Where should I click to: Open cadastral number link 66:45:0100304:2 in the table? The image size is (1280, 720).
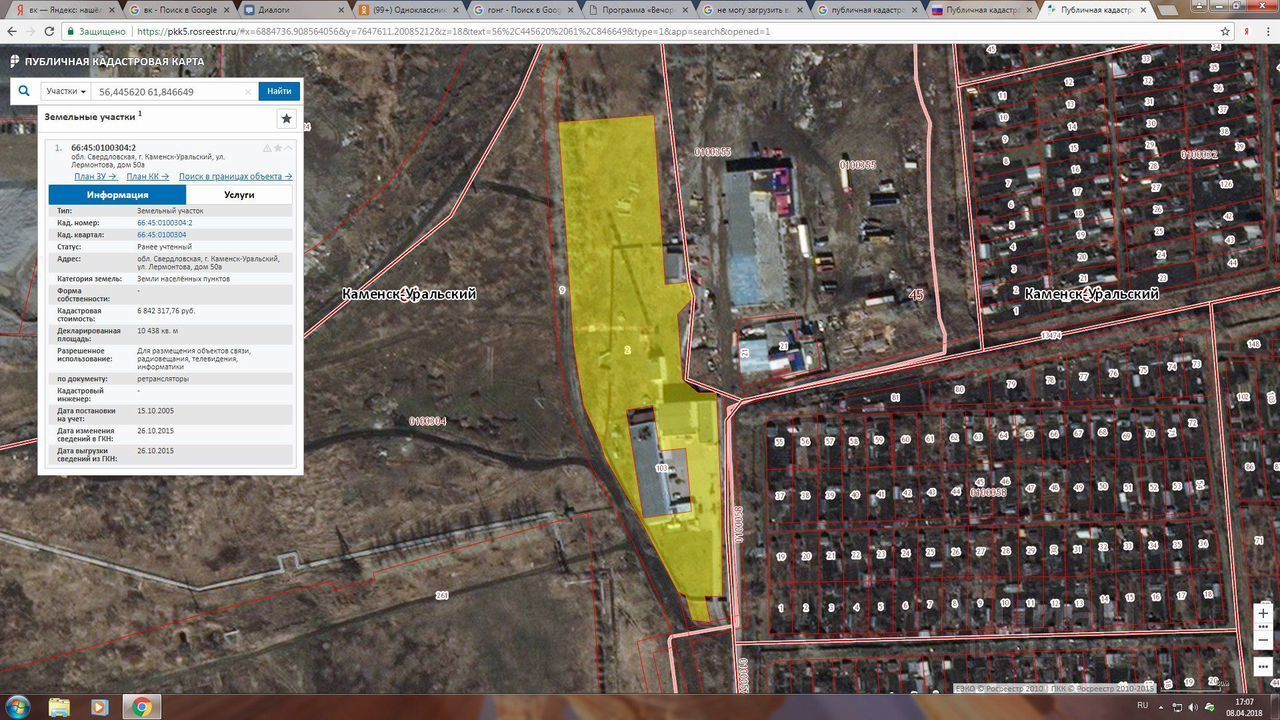point(165,223)
